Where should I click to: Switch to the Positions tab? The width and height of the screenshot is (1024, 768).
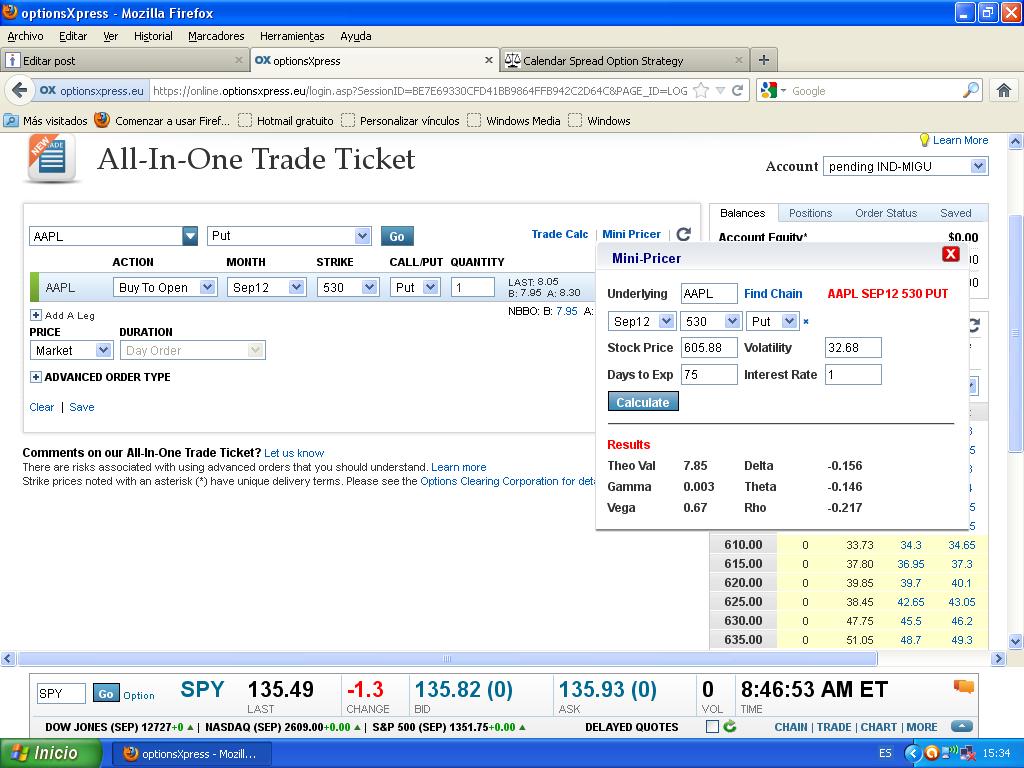810,213
